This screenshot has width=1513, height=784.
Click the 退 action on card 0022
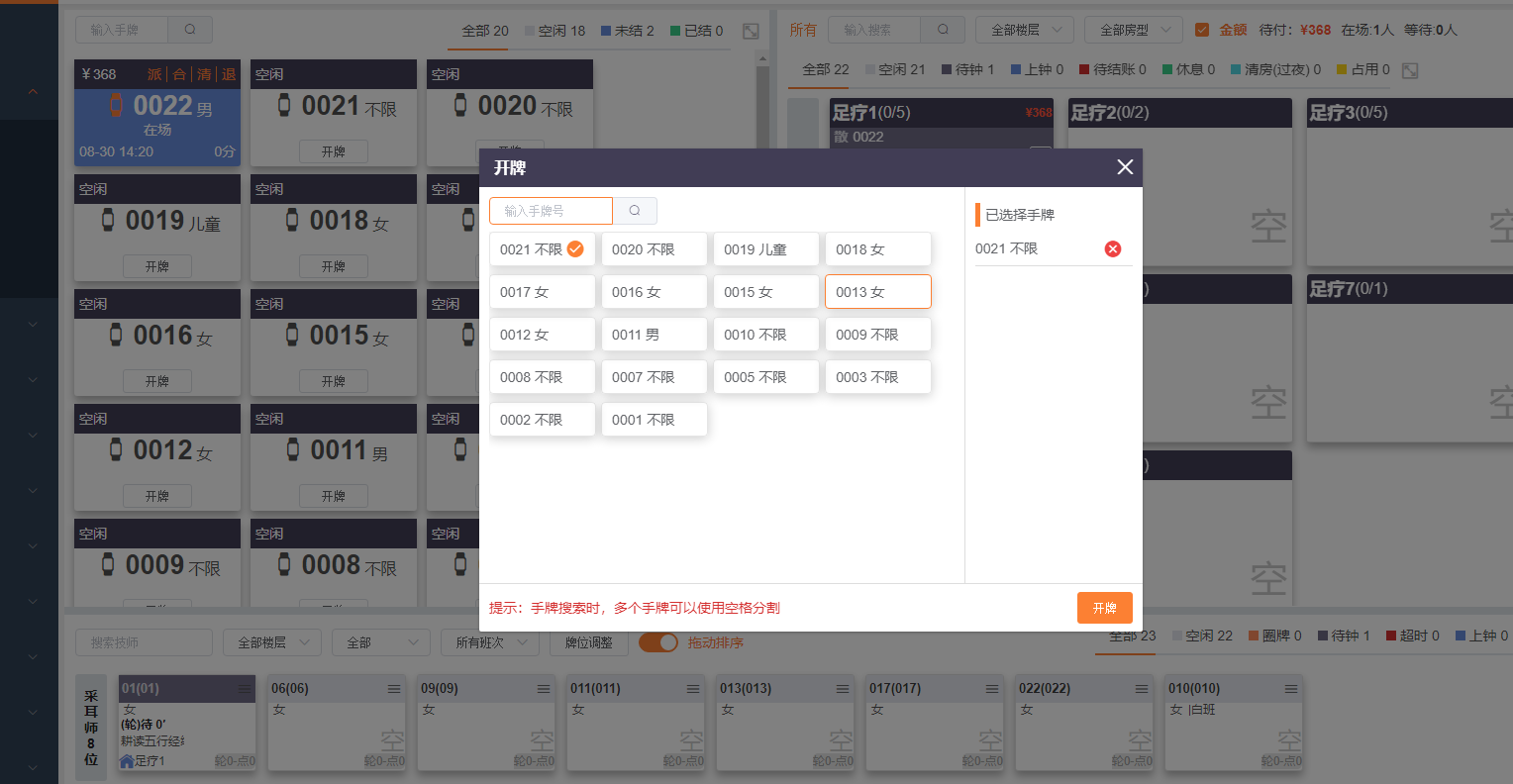(229, 74)
